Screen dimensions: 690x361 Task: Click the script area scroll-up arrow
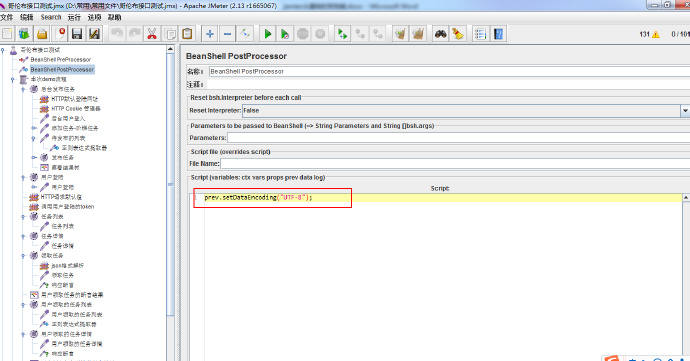click(x=686, y=197)
